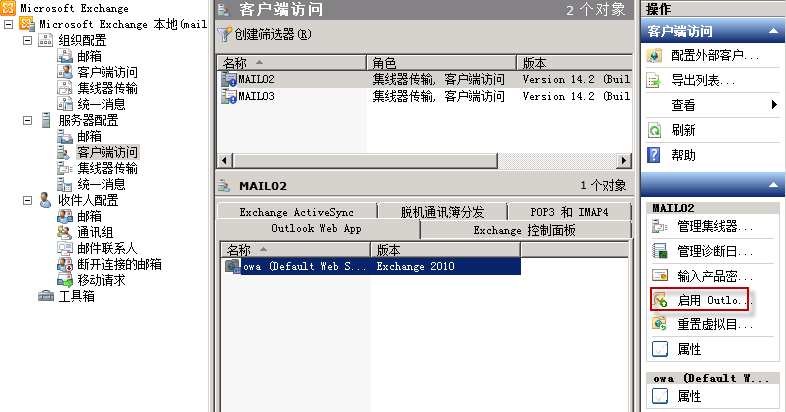Select 断开连接的邮箱 tree label
This screenshot has width=786, height=412.
point(119,264)
